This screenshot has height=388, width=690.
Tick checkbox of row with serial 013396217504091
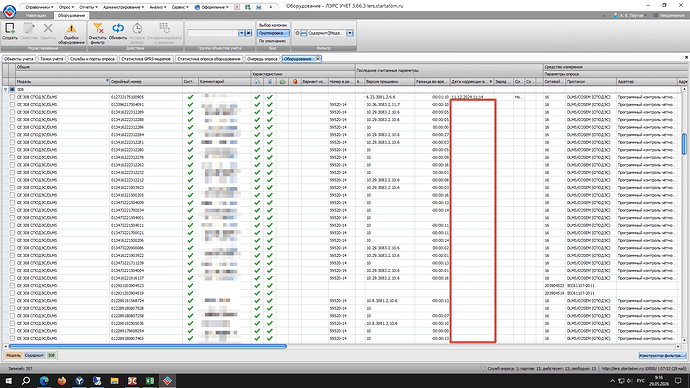pos(12,104)
